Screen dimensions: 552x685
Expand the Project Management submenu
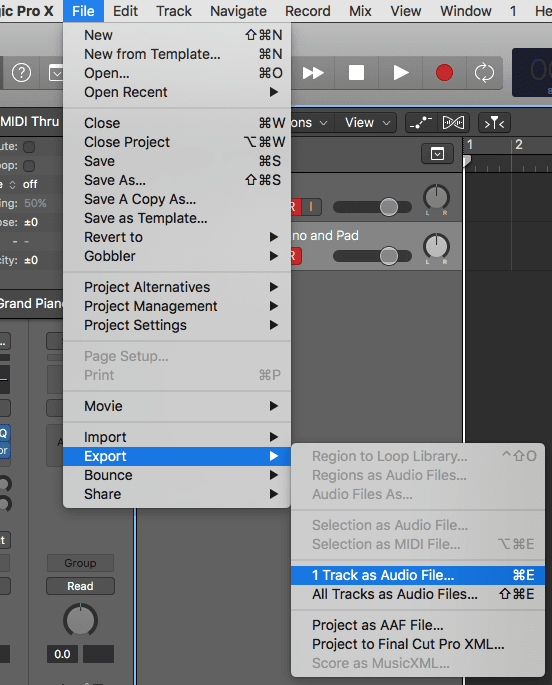(177, 306)
